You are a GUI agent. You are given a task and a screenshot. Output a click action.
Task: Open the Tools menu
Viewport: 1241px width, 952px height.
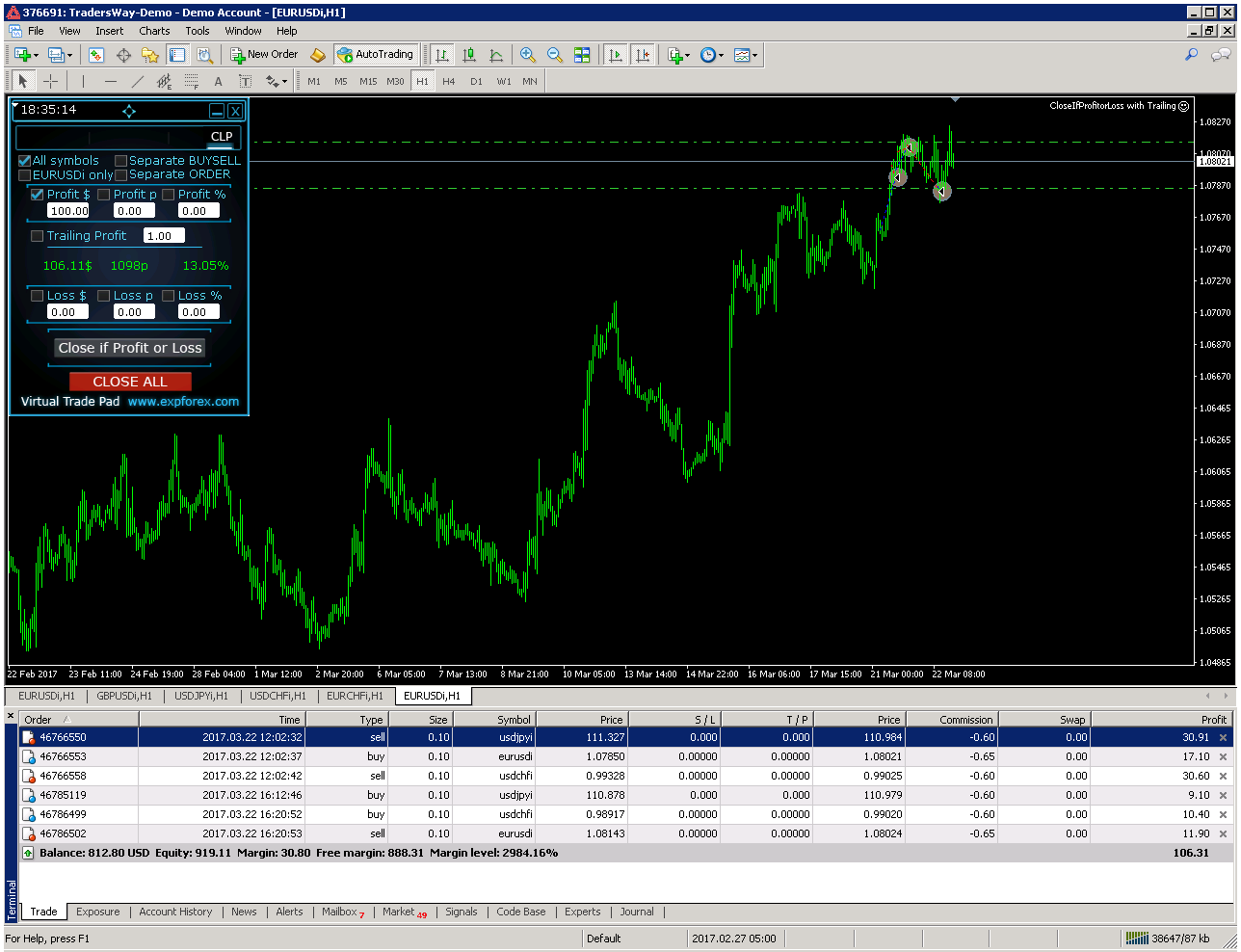pyautogui.click(x=198, y=31)
